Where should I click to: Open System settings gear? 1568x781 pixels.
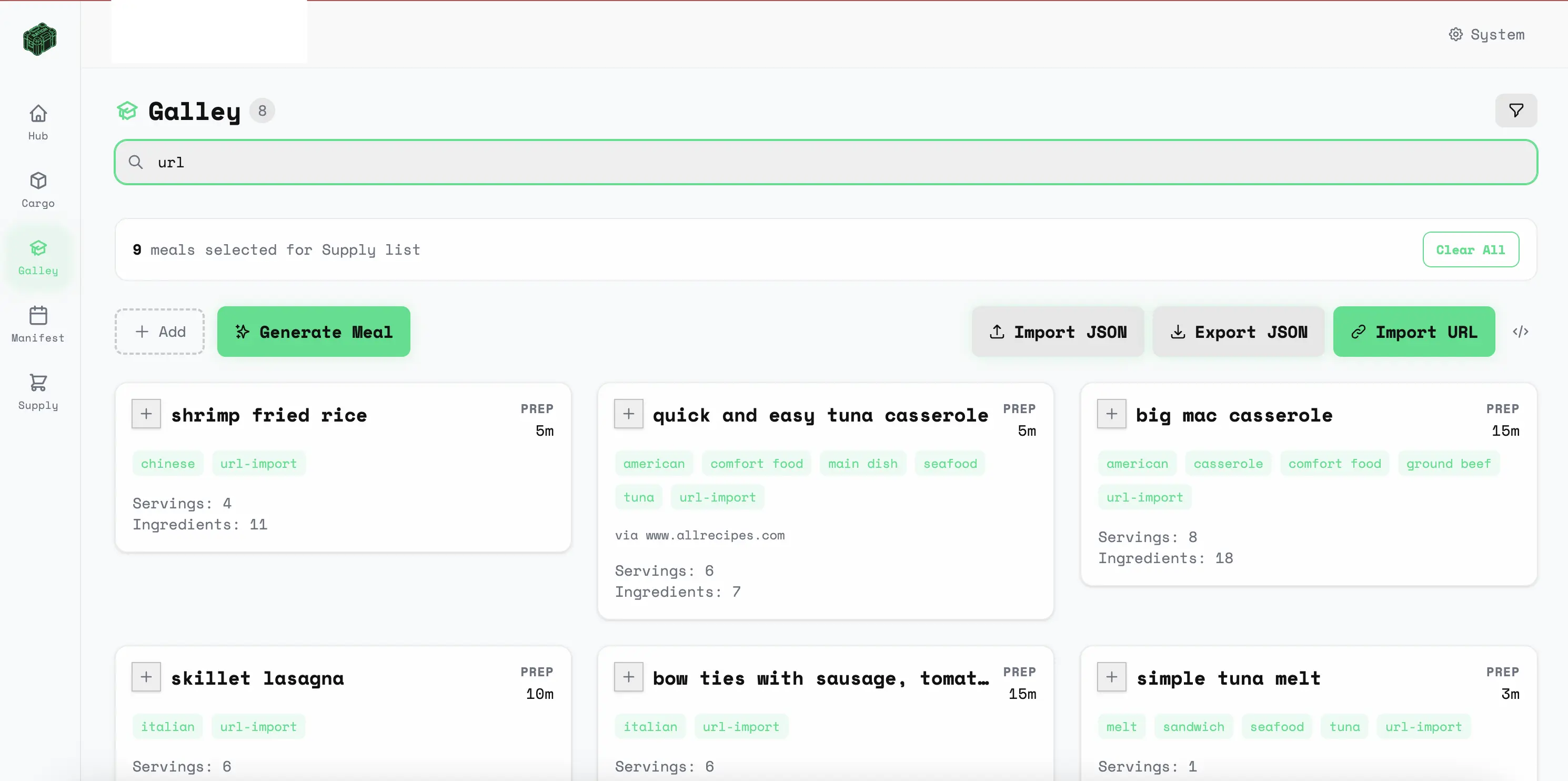click(1486, 34)
